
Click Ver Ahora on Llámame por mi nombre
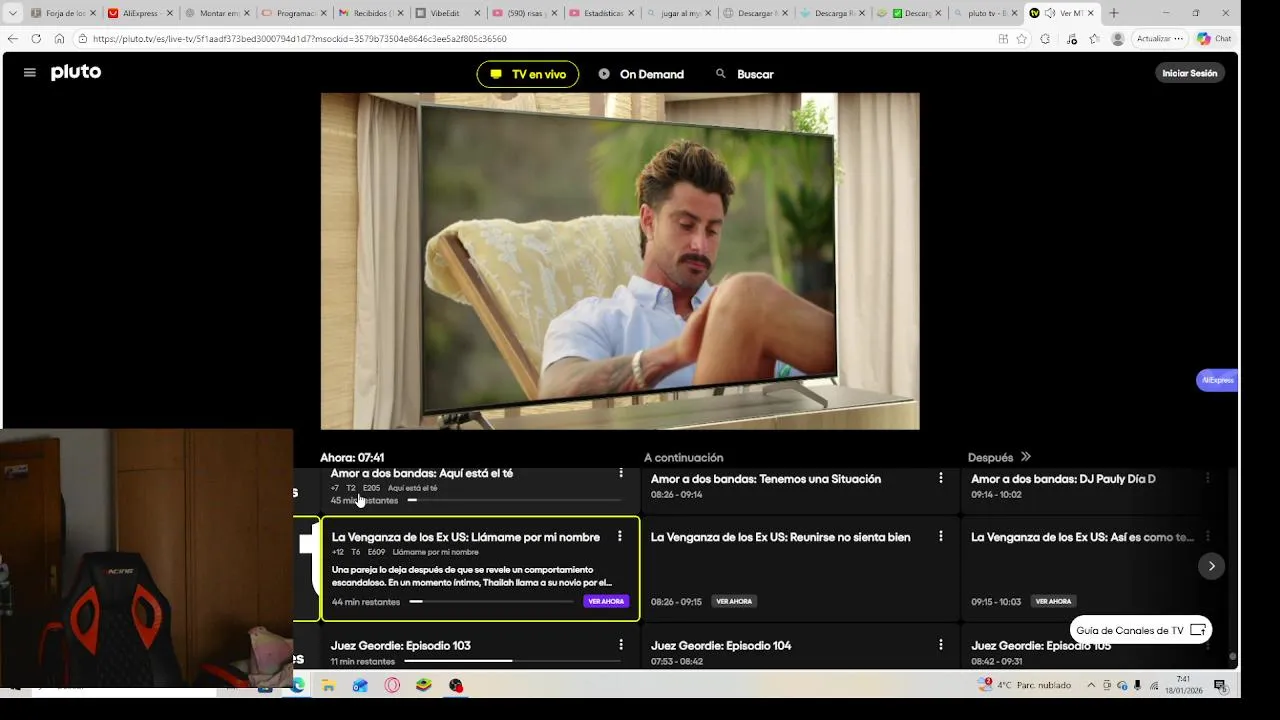click(606, 601)
